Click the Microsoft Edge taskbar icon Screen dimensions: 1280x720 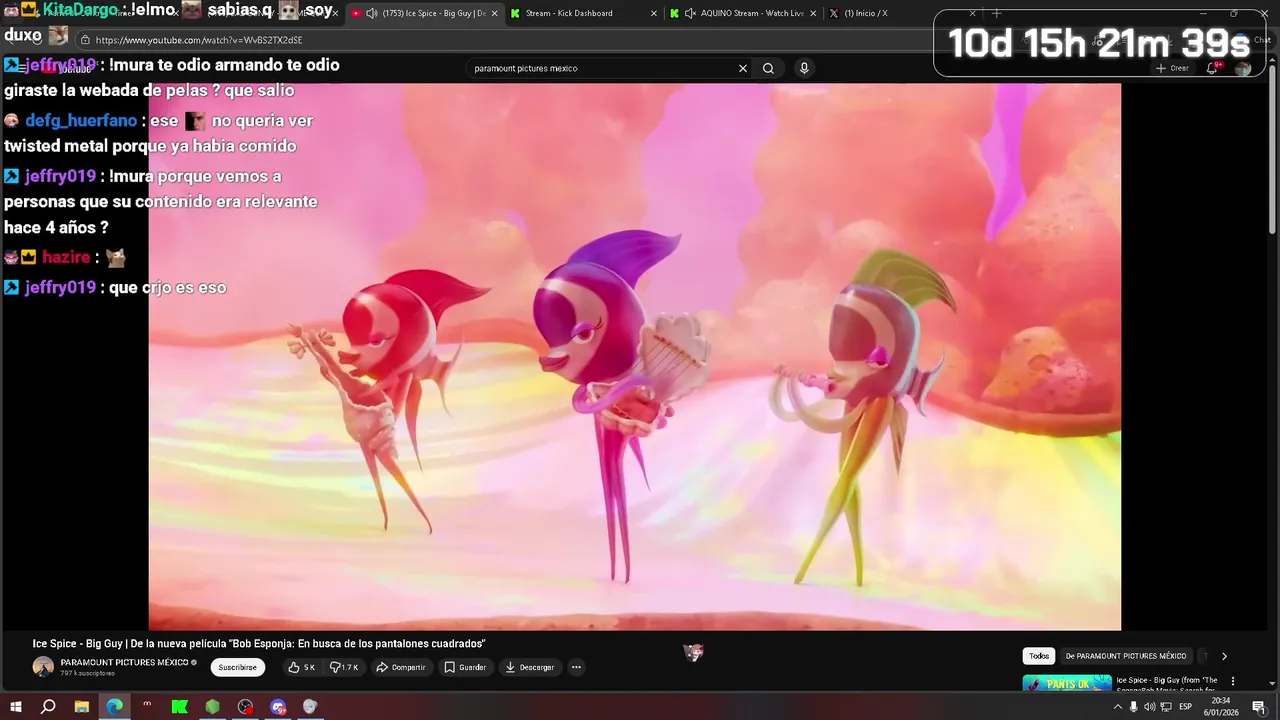(114, 707)
